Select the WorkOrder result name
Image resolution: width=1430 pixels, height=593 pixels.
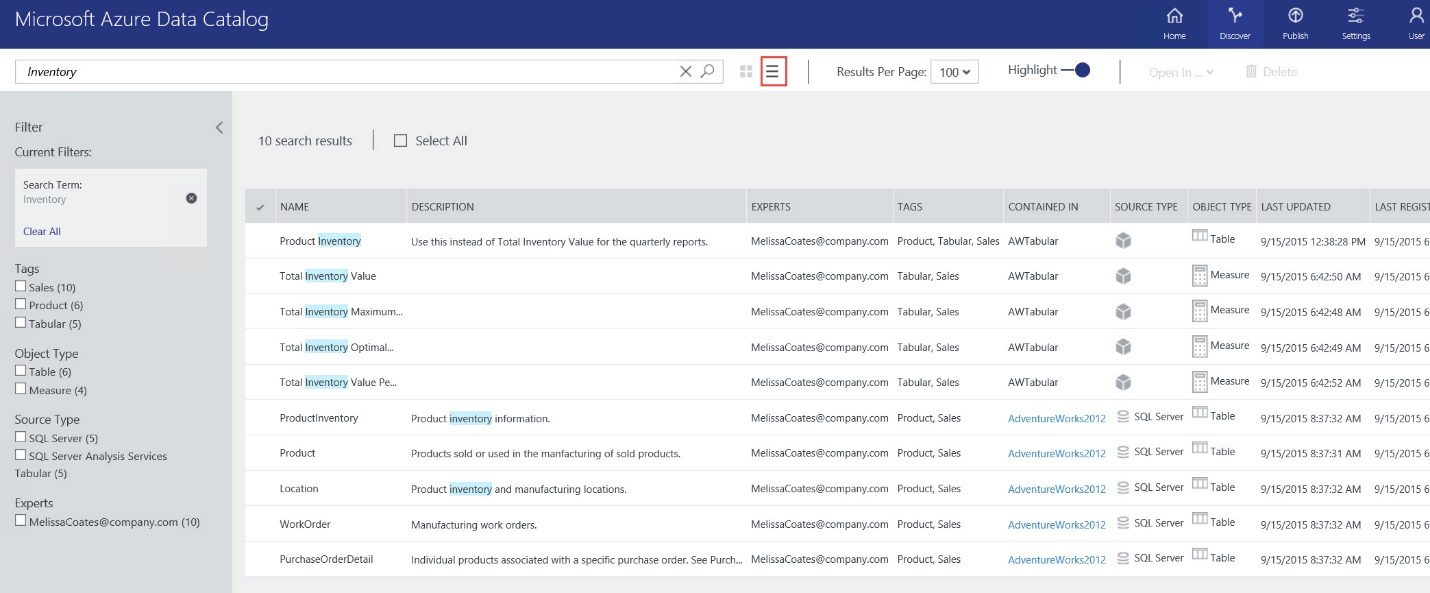coord(305,524)
